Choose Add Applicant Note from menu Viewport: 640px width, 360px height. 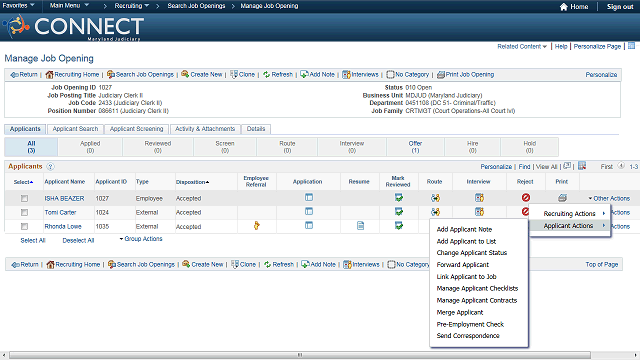[464, 229]
